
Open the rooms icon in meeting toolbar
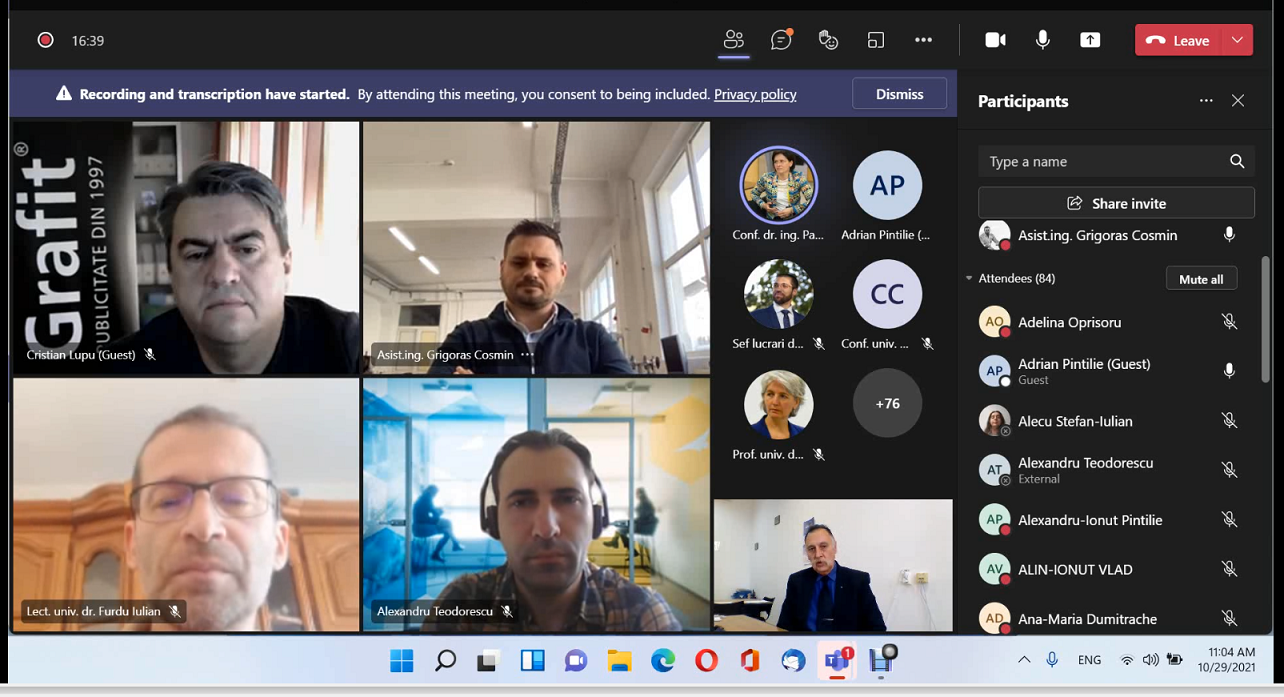[x=876, y=40]
